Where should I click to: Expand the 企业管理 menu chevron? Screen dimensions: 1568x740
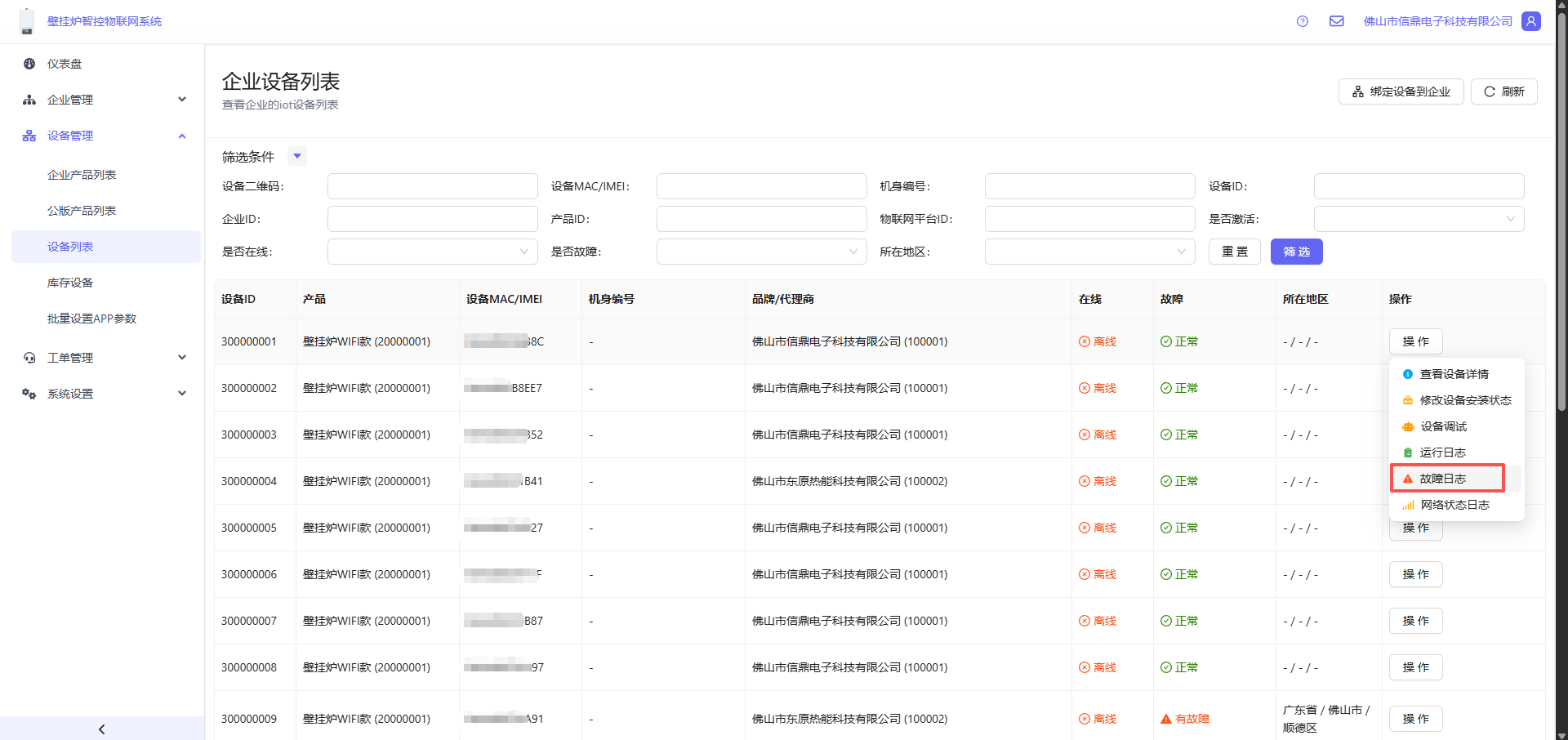pos(182,100)
